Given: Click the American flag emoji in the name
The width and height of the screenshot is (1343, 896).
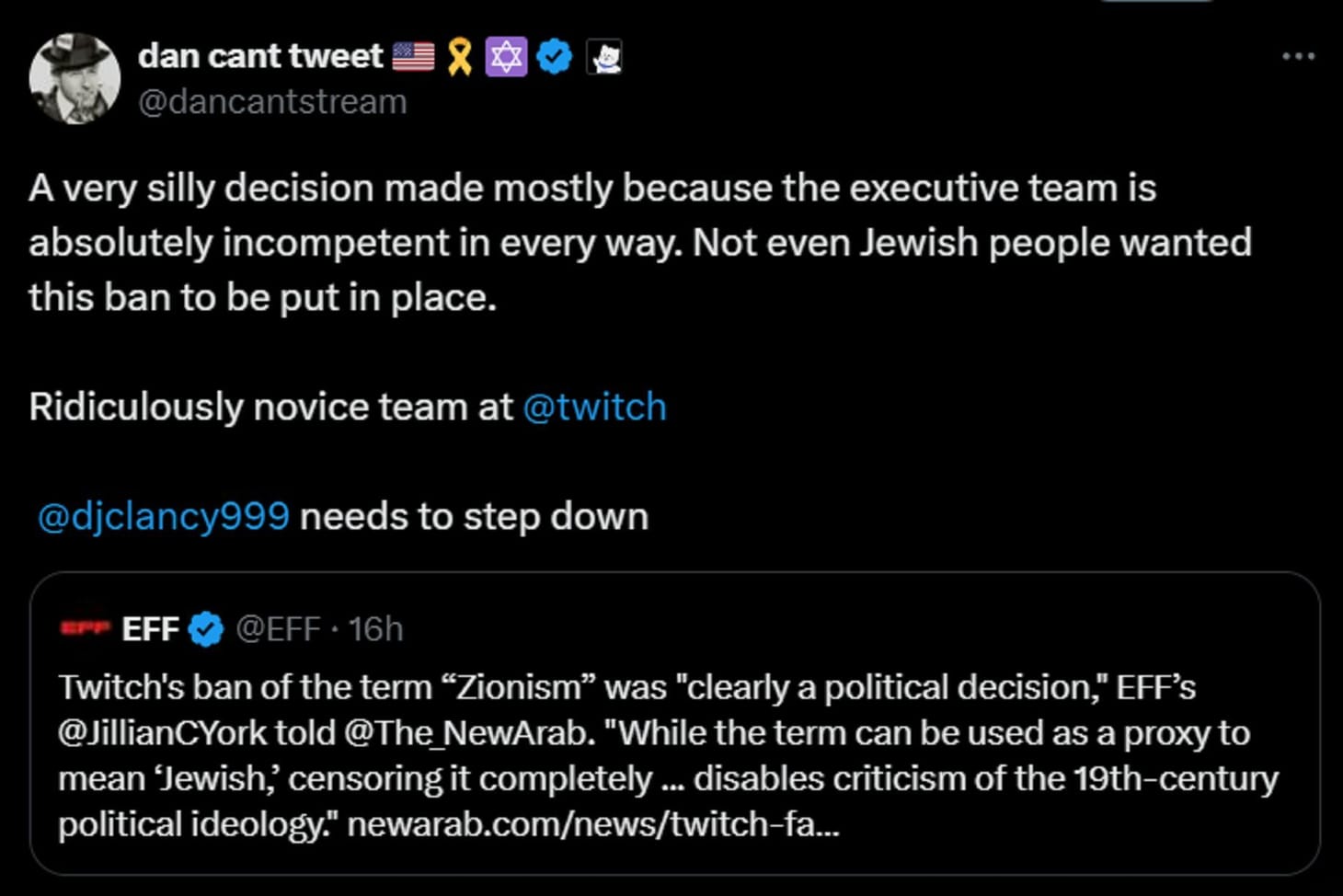Looking at the screenshot, I should coord(413,55).
